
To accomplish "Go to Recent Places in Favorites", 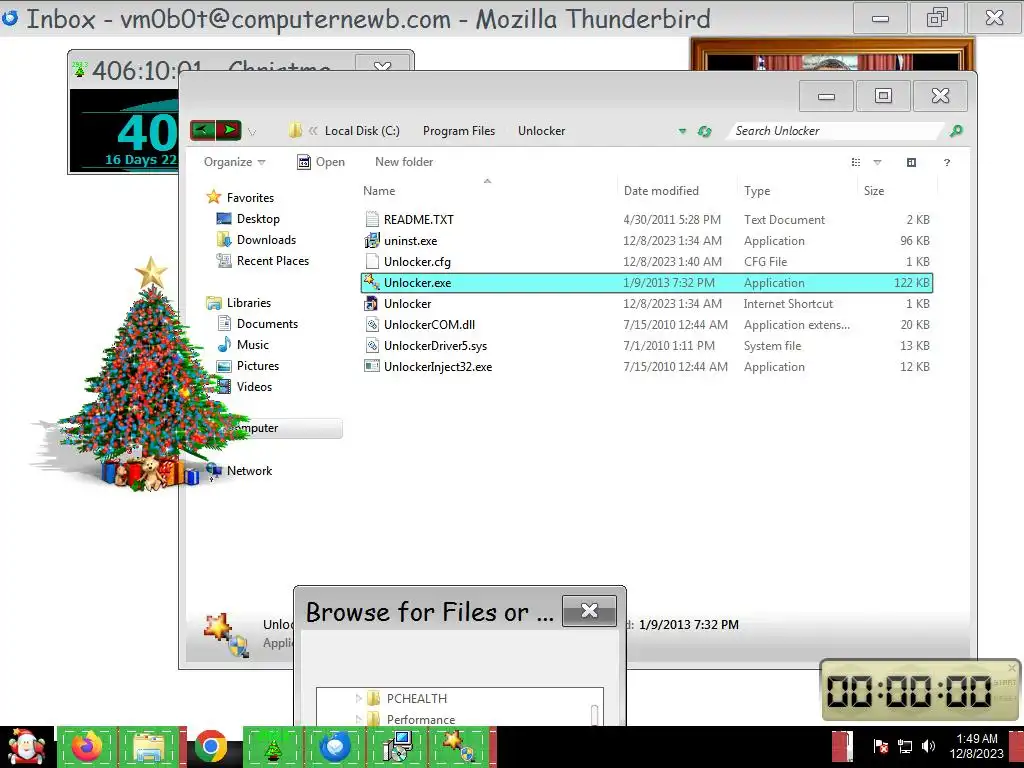I will pos(273,261).
